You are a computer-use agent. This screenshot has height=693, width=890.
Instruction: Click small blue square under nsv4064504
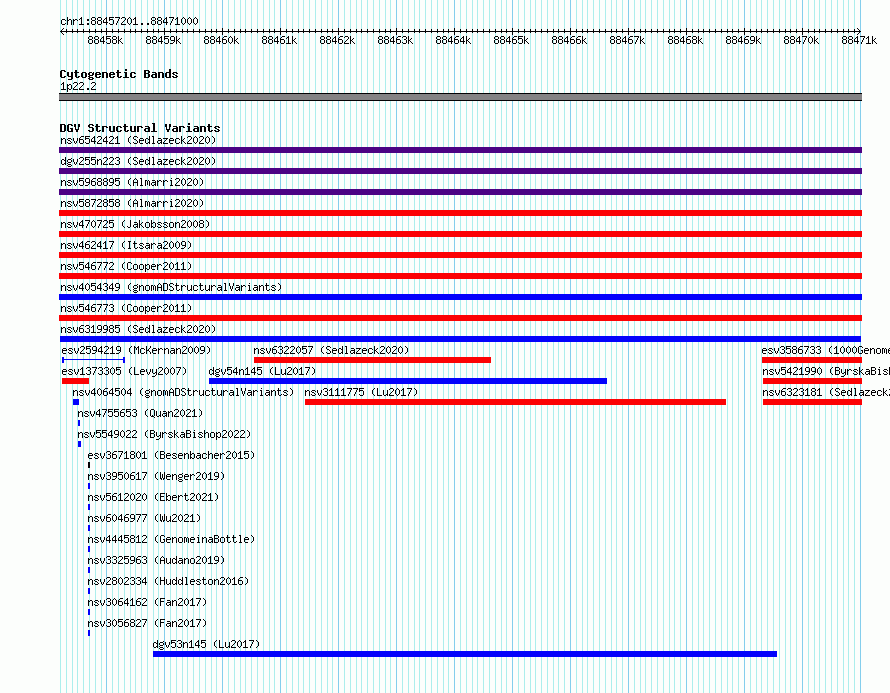click(x=76, y=402)
